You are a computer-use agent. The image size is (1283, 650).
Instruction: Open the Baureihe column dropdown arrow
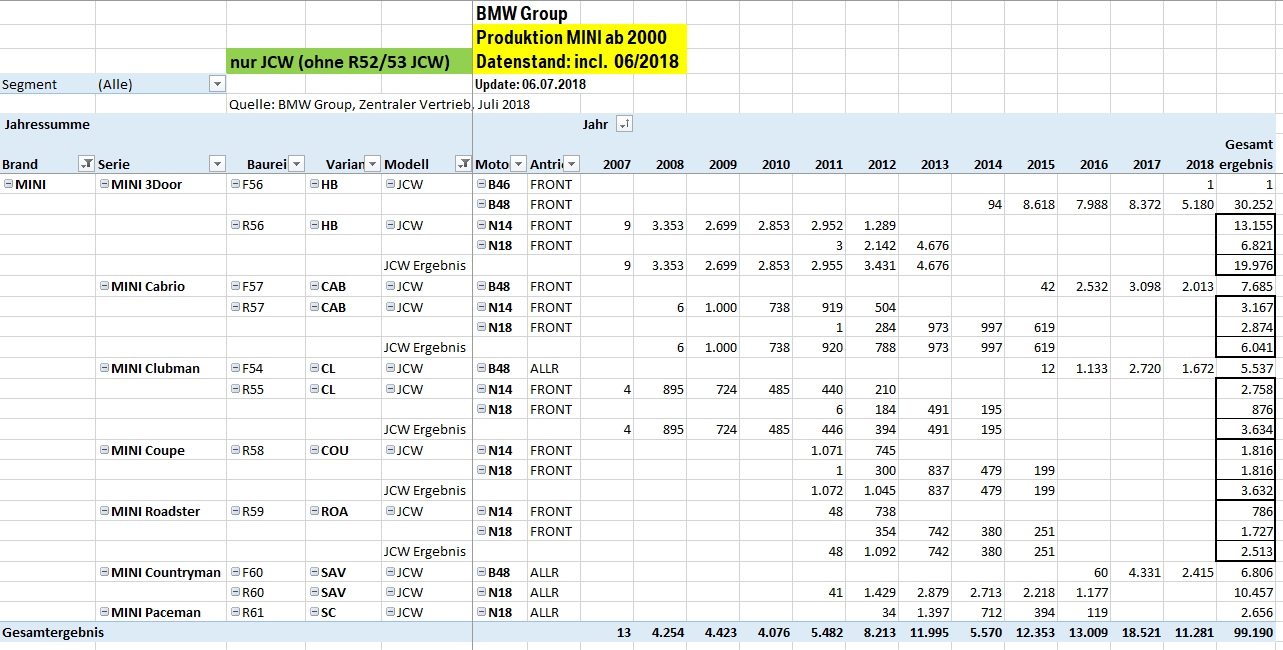(x=296, y=164)
